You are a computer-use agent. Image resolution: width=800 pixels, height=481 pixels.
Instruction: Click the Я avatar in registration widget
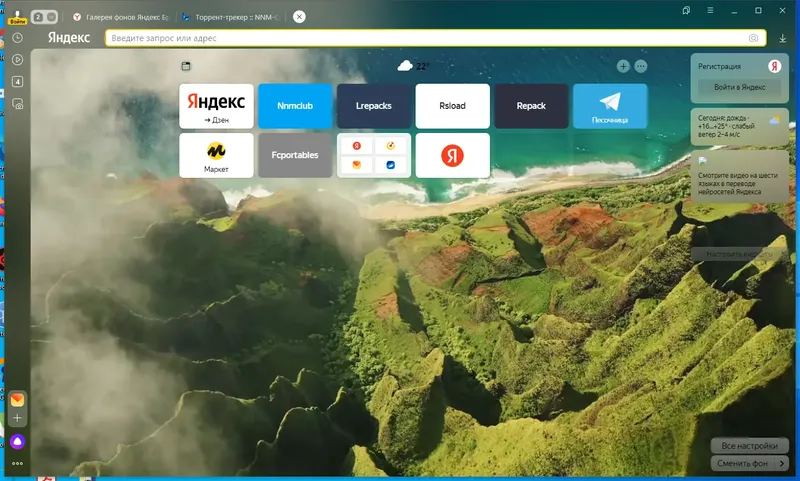pyautogui.click(x=774, y=66)
